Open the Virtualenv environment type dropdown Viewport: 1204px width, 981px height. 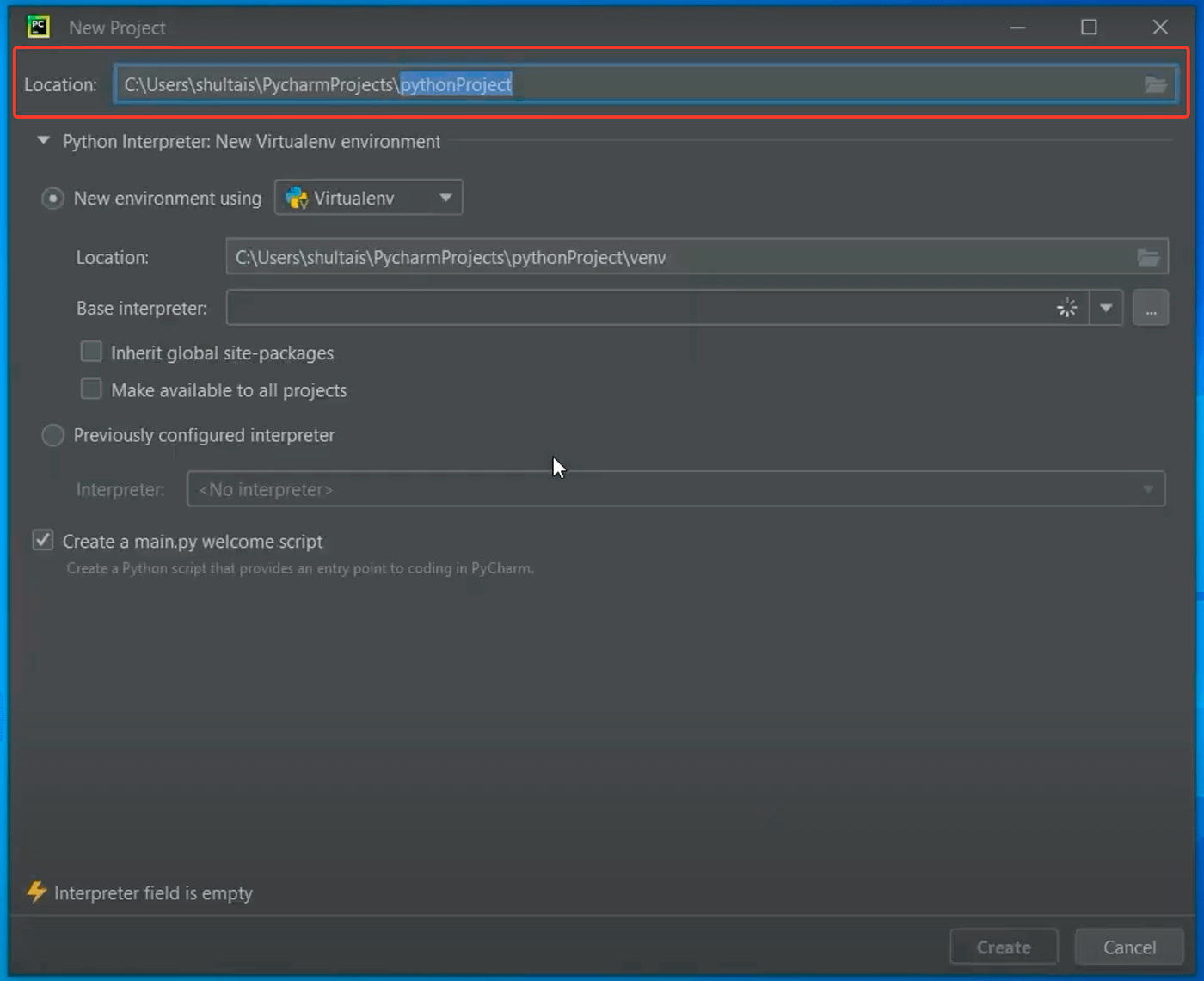445,197
